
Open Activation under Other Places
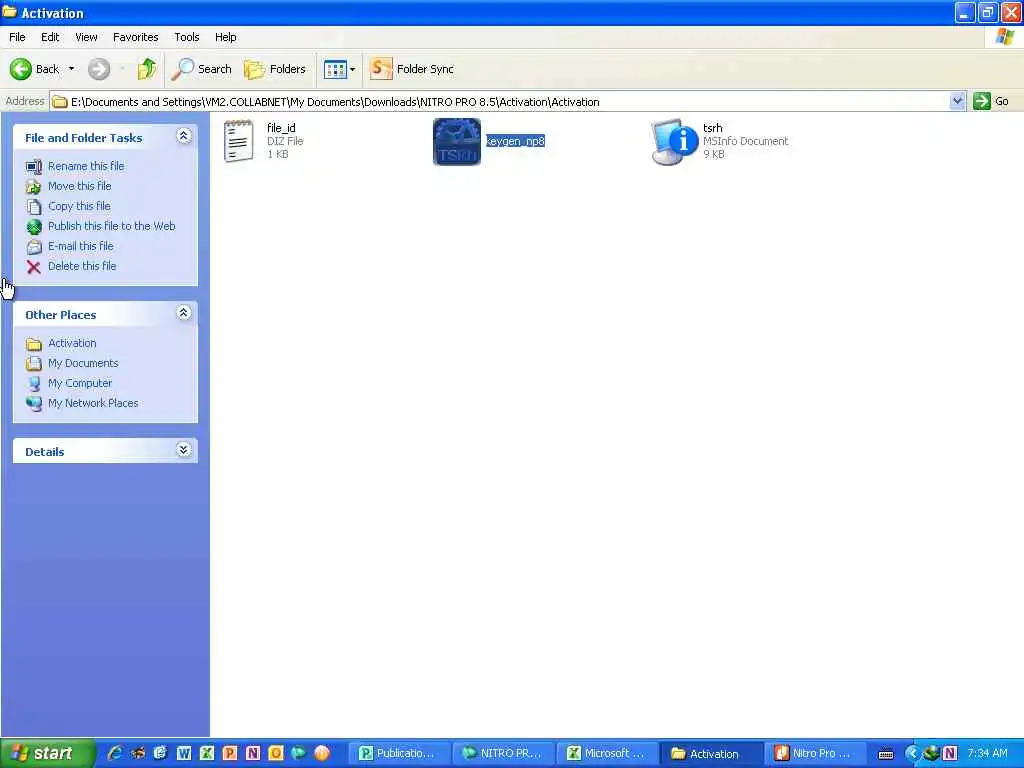(72, 344)
